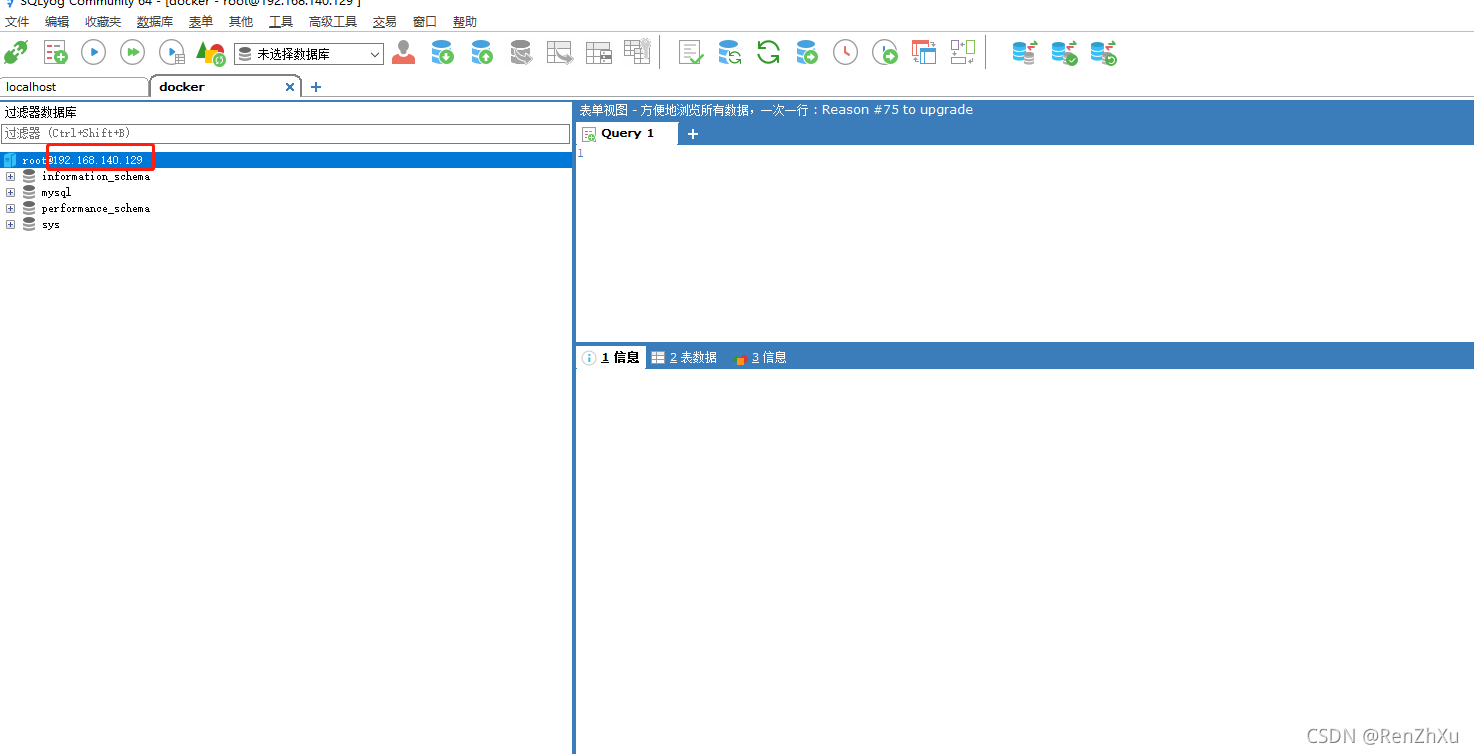The width and height of the screenshot is (1474, 754).
Task: Click execute and edit resultset icon
Action: pyautogui.click(x=172, y=52)
